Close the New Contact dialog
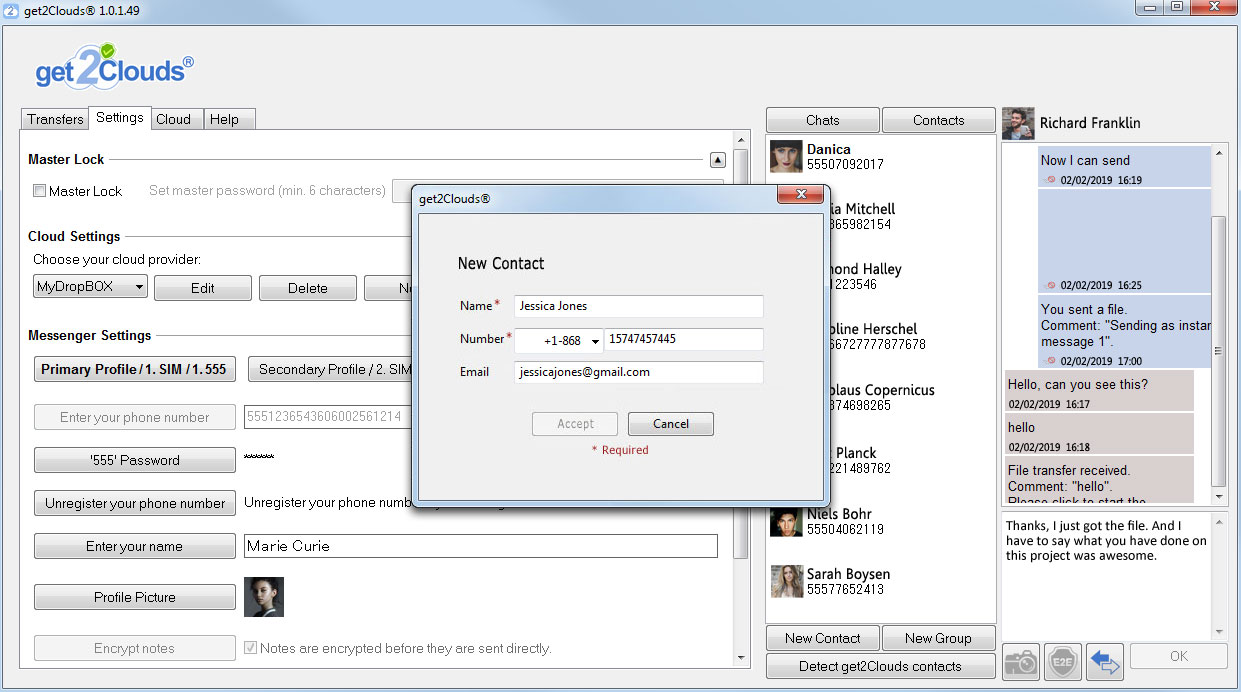 pos(800,196)
